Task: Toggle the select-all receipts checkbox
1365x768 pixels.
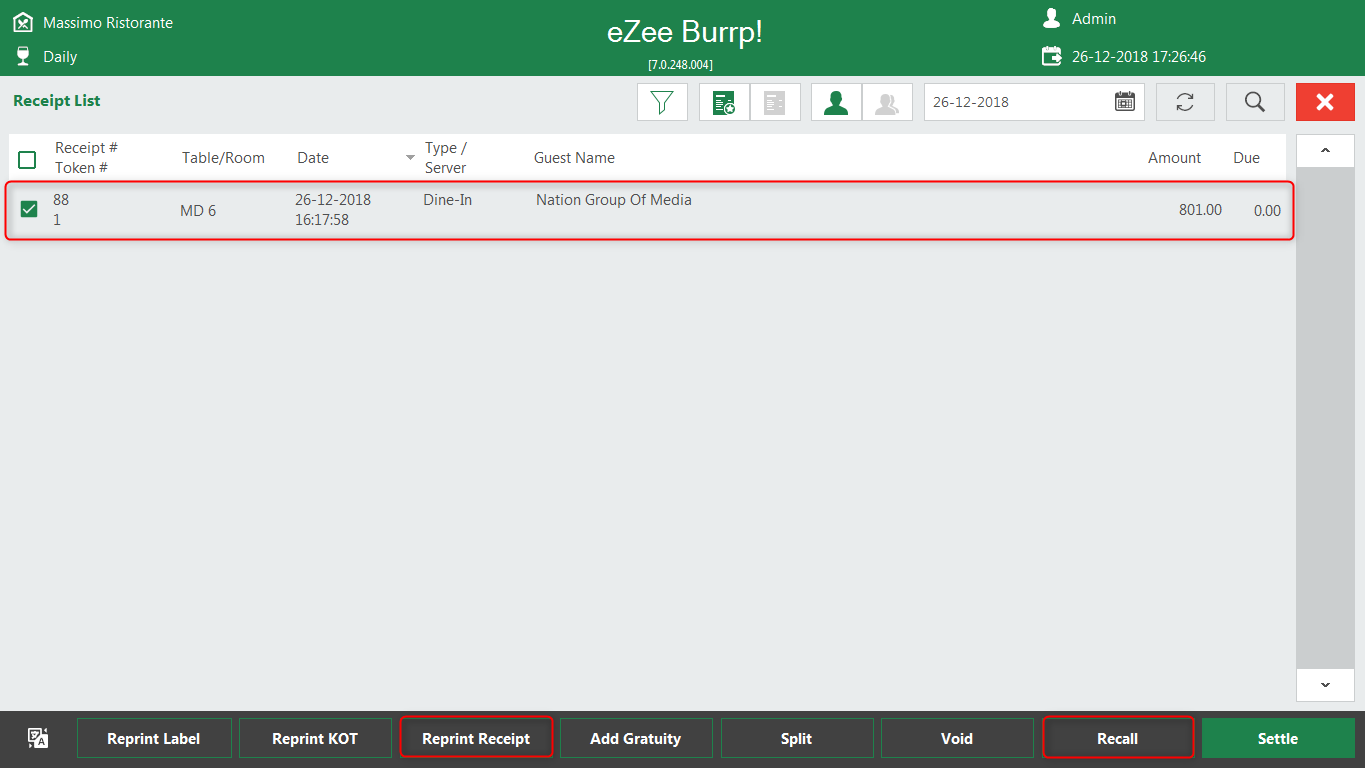Action: 27,160
